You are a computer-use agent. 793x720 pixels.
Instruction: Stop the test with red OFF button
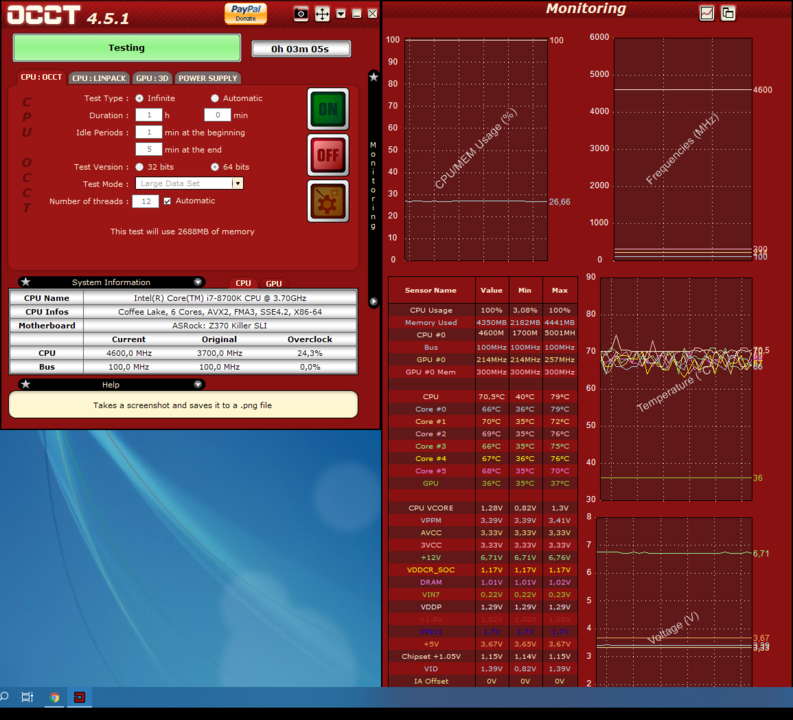point(328,155)
